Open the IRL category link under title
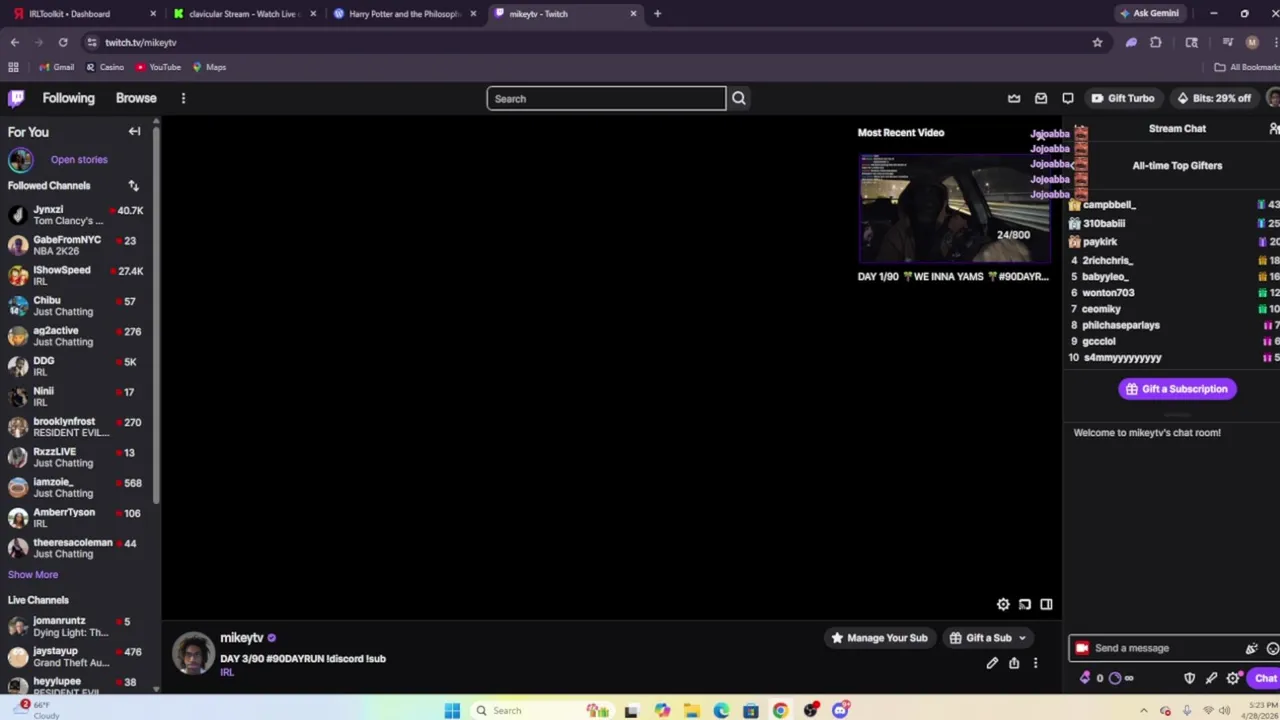Viewport: 1280px width, 720px height. (227, 672)
